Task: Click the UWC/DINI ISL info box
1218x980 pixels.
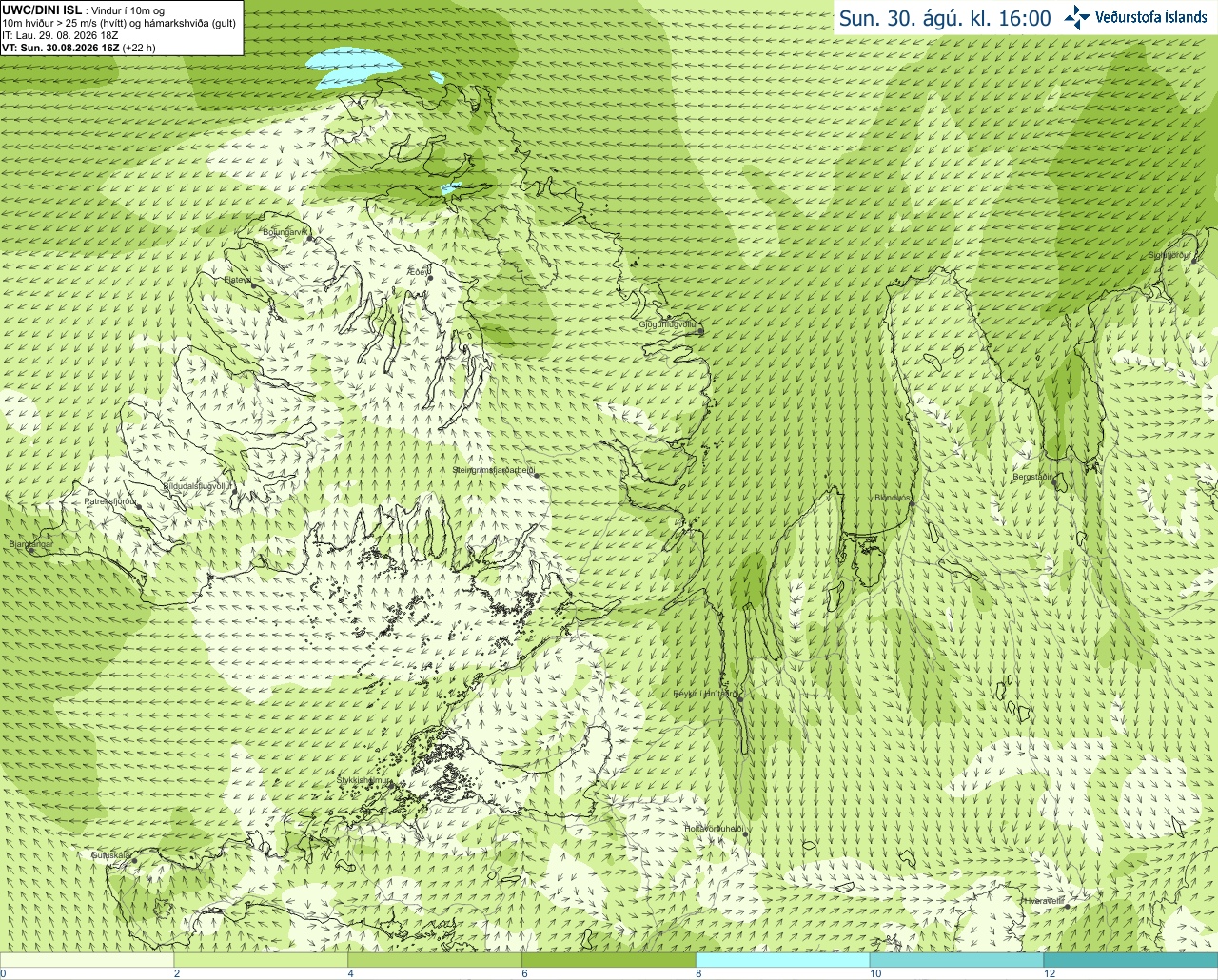Action: click(x=122, y=28)
